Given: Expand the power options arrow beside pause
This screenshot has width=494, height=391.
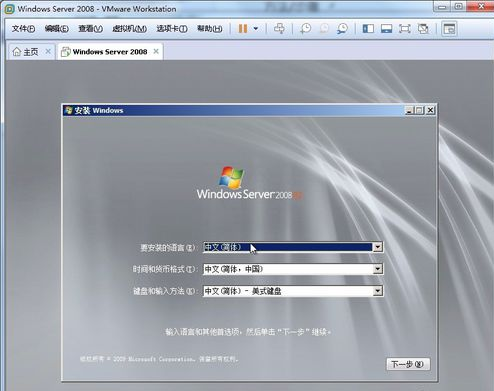Looking at the screenshot, I should point(256,29).
